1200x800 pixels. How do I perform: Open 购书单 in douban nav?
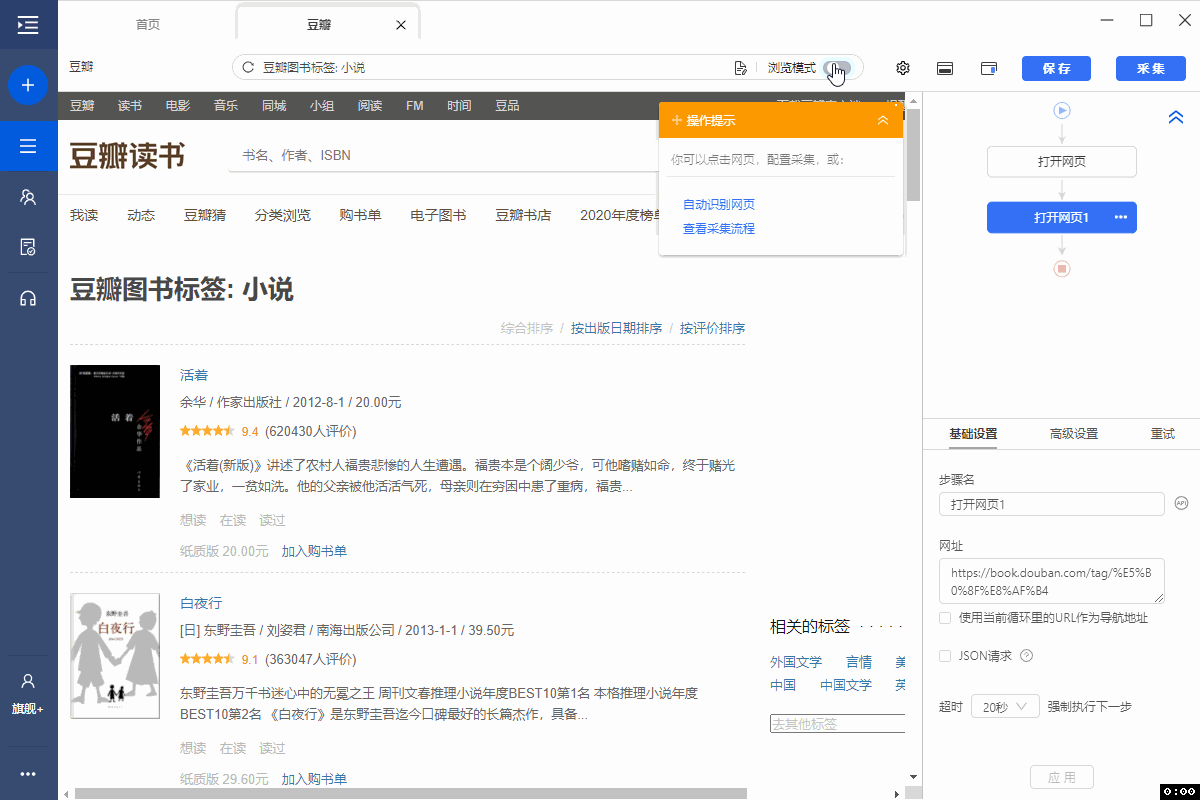[x=360, y=215]
